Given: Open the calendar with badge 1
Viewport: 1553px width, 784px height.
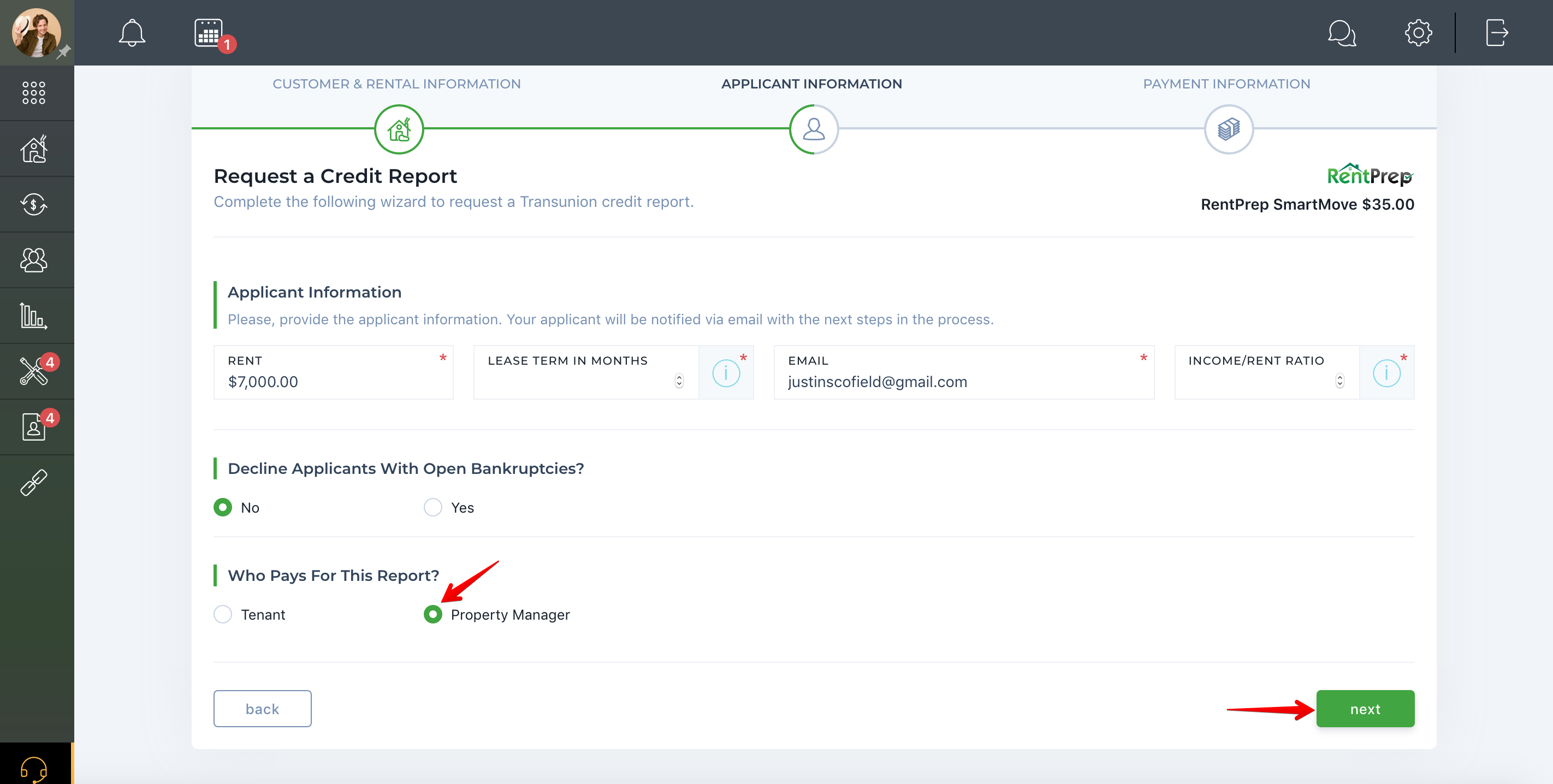Looking at the screenshot, I should pos(209,33).
